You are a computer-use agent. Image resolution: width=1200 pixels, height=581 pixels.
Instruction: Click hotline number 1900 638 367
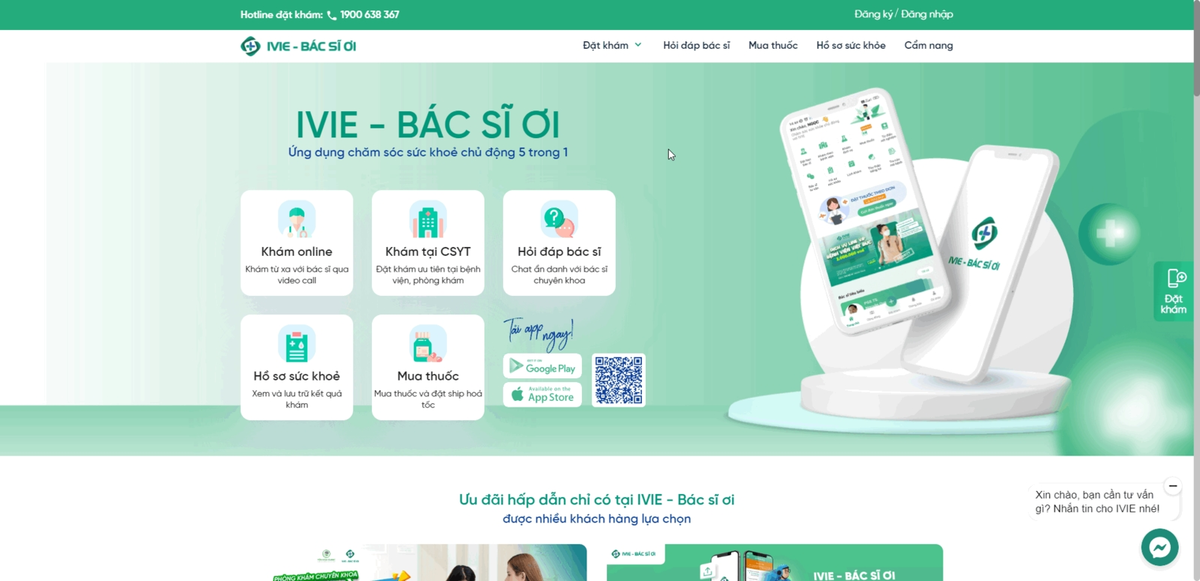pyautogui.click(x=370, y=15)
